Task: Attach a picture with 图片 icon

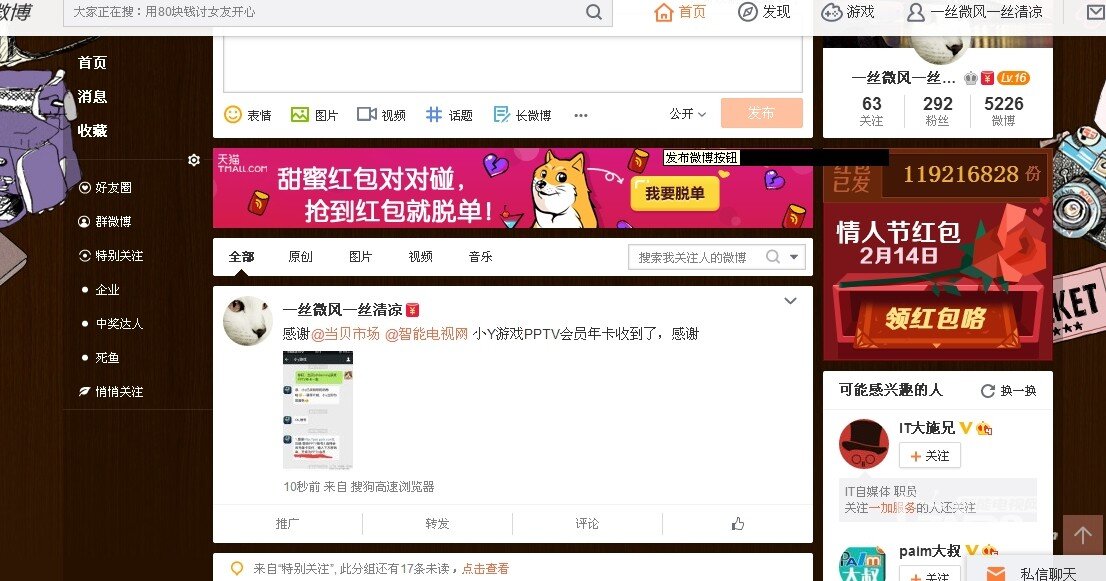Action: point(300,114)
